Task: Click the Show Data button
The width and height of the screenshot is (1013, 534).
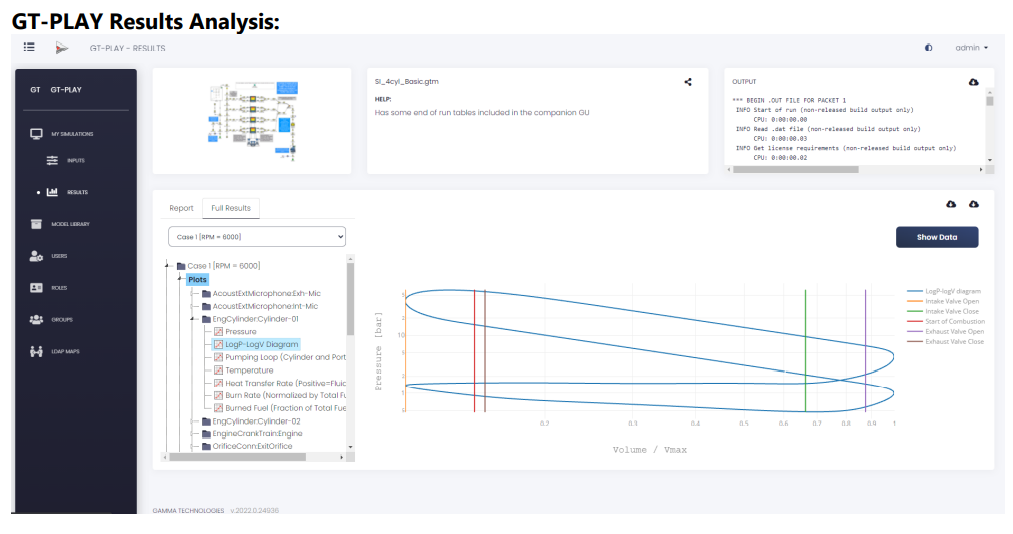Action: coord(937,237)
